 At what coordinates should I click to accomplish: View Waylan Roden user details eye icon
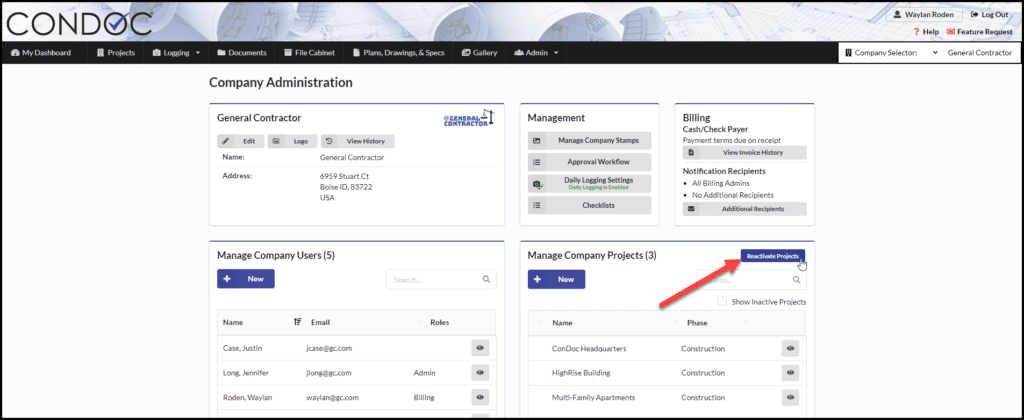click(x=480, y=397)
